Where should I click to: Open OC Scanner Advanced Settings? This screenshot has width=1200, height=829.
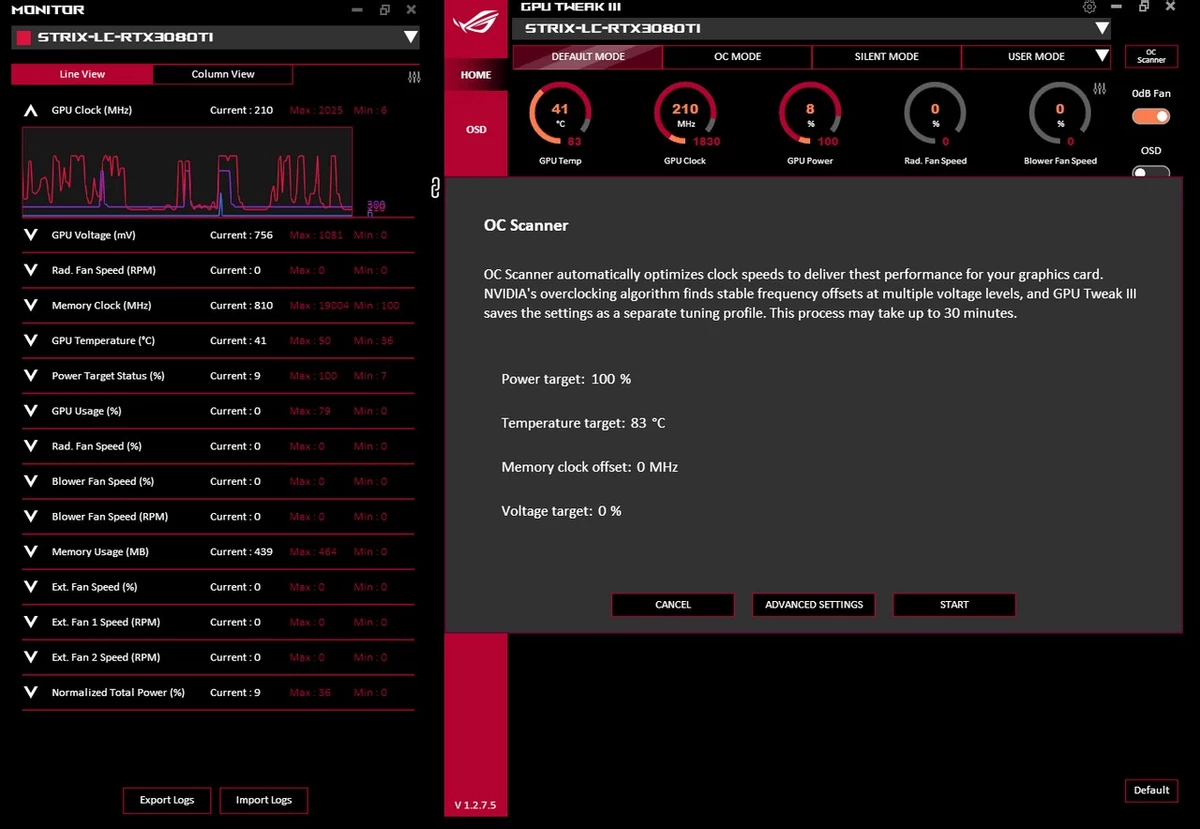pyautogui.click(x=814, y=605)
